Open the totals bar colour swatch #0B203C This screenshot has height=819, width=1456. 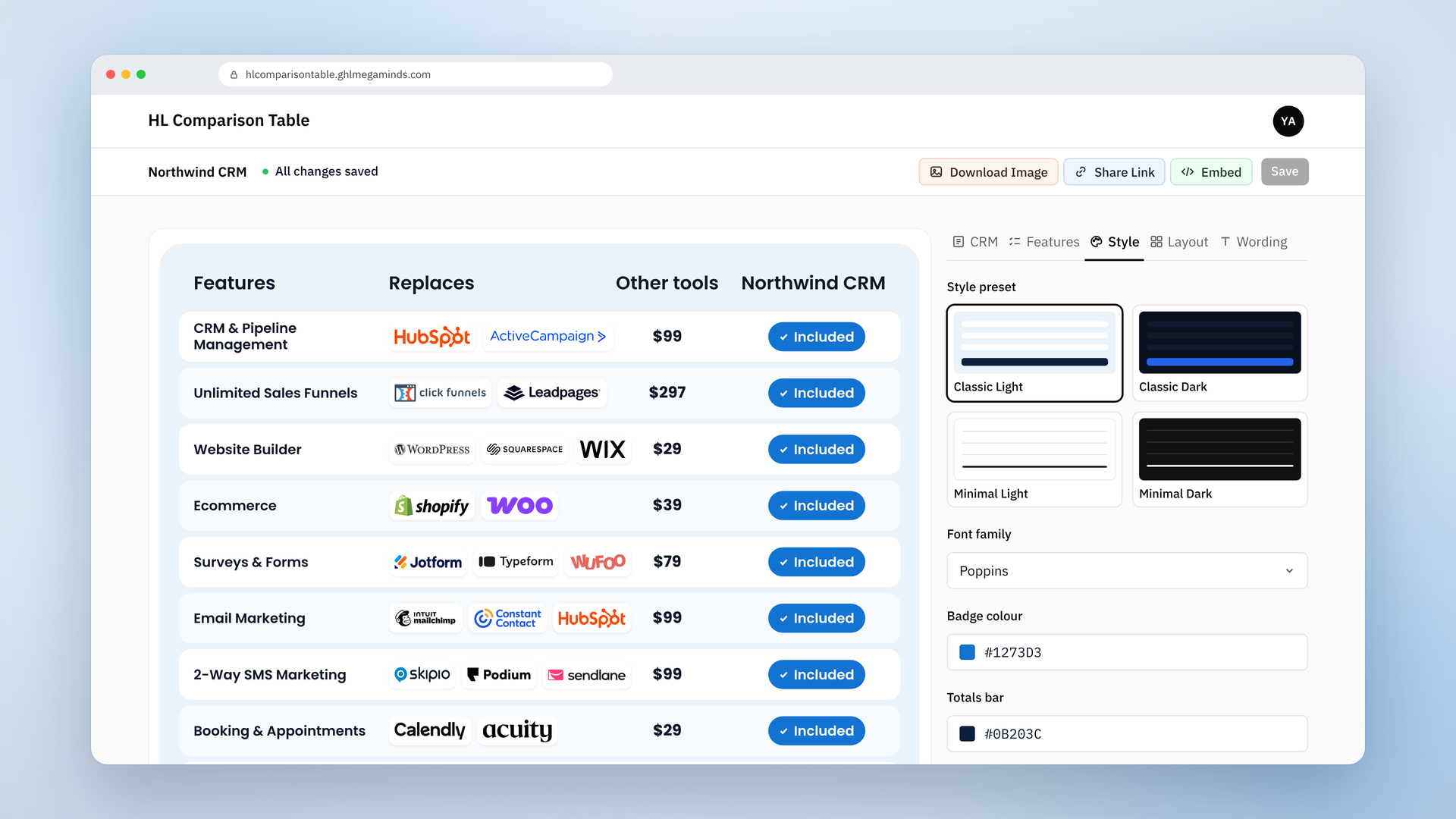point(967,734)
